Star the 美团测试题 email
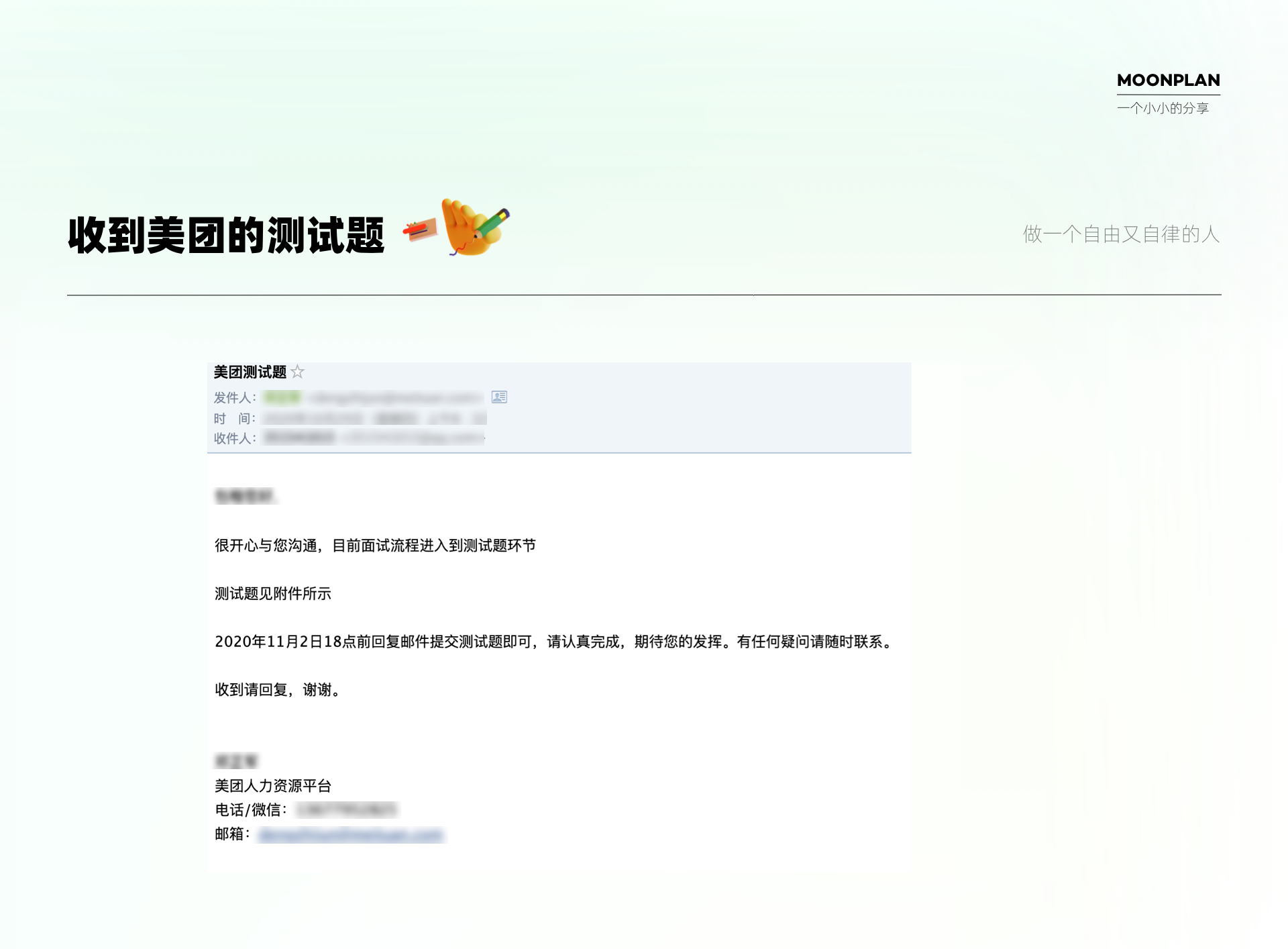The width and height of the screenshot is (1288, 949). 298,372
